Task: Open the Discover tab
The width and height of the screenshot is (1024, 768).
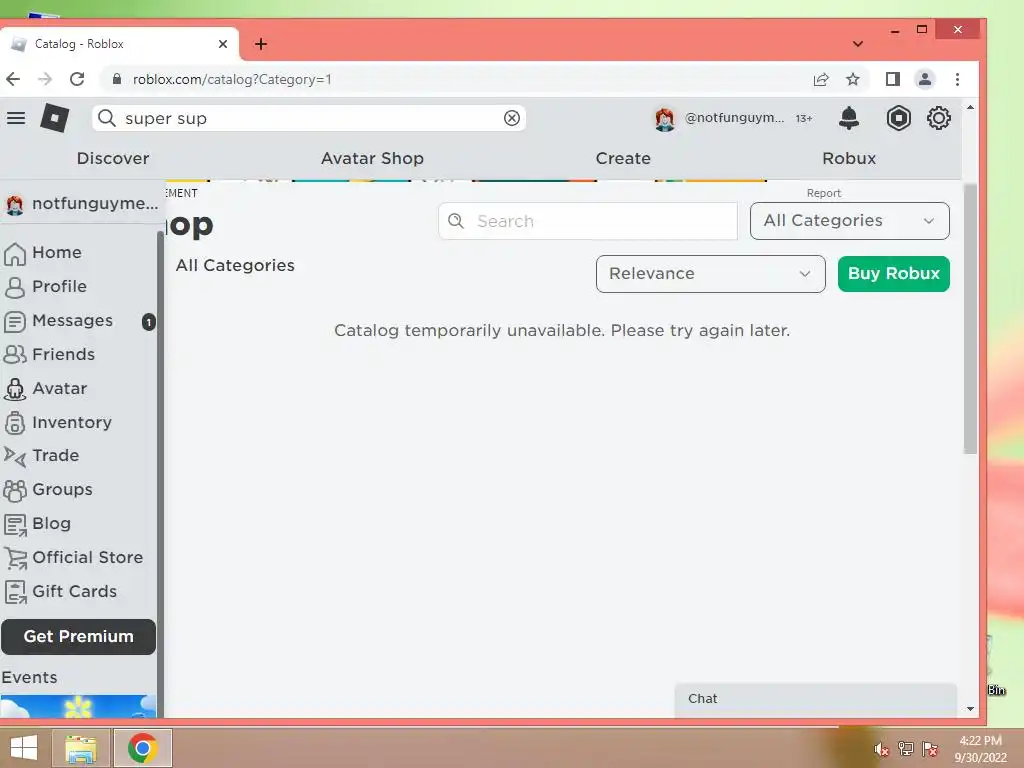Action: pos(113,159)
